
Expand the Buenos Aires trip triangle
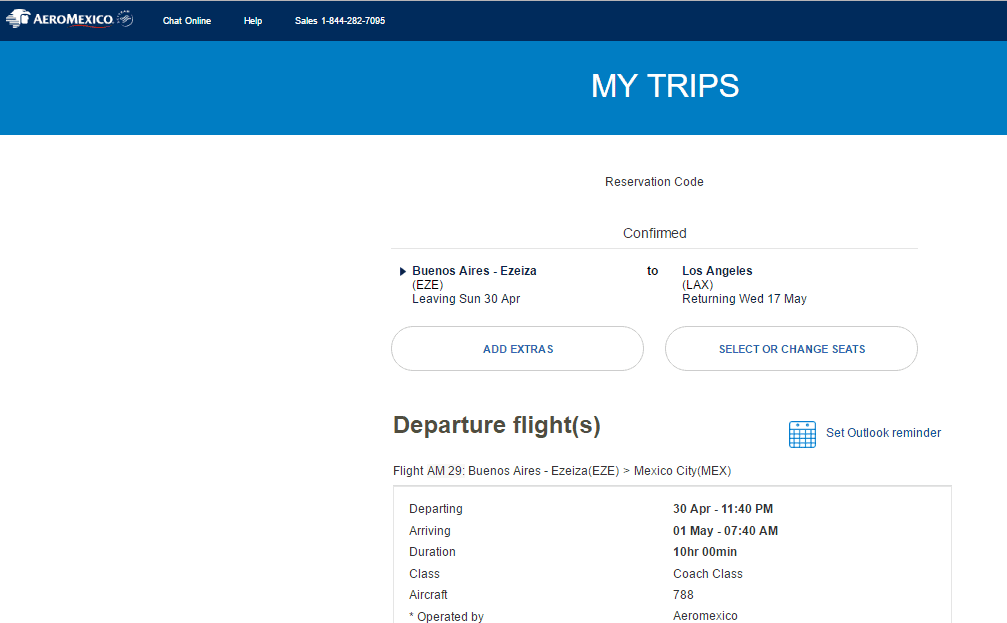point(403,272)
